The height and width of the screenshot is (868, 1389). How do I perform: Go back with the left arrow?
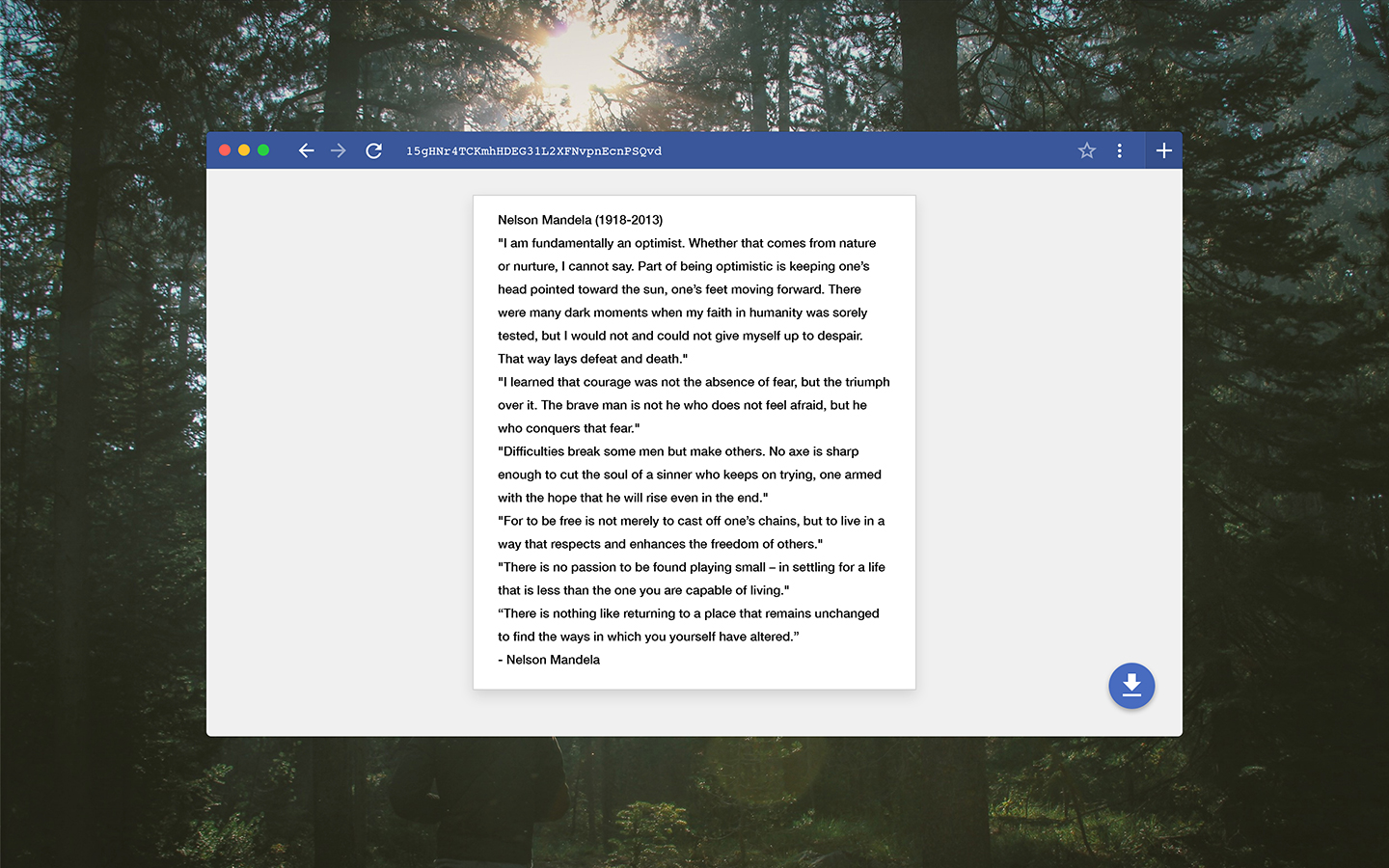pyautogui.click(x=306, y=150)
